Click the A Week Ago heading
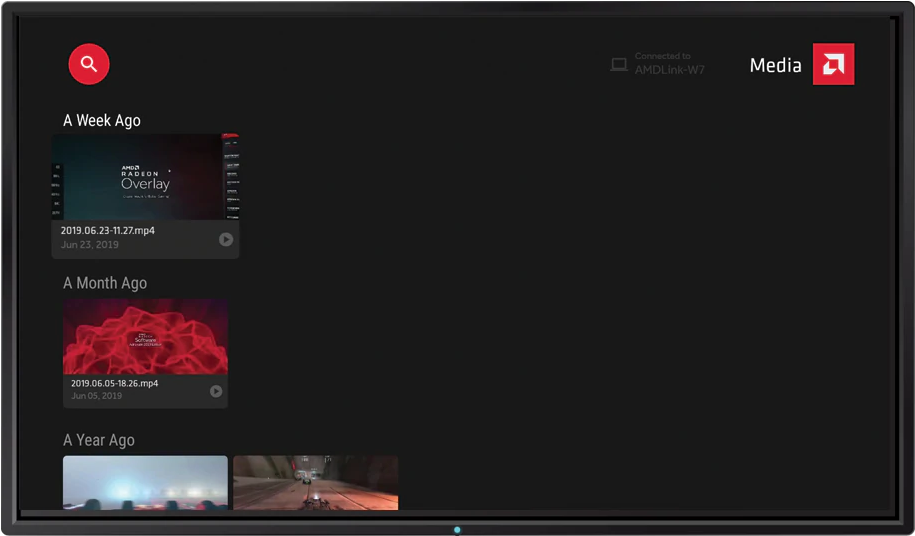Viewport: 915px width, 536px height. (x=102, y=120)
